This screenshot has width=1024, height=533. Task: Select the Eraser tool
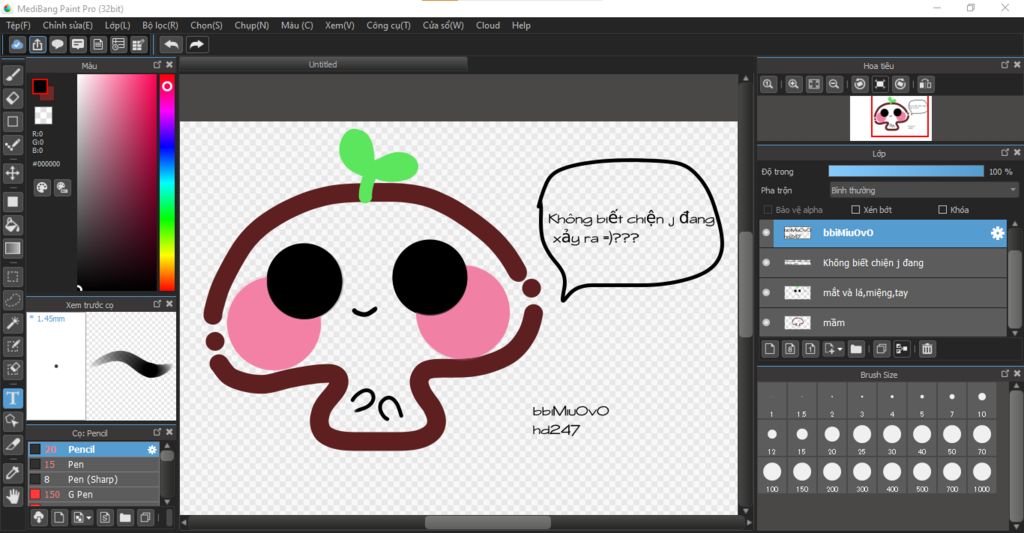(x=12, y=98)
